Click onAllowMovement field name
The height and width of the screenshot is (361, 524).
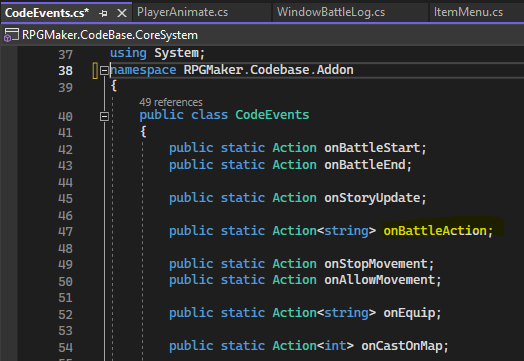point(379,280)
